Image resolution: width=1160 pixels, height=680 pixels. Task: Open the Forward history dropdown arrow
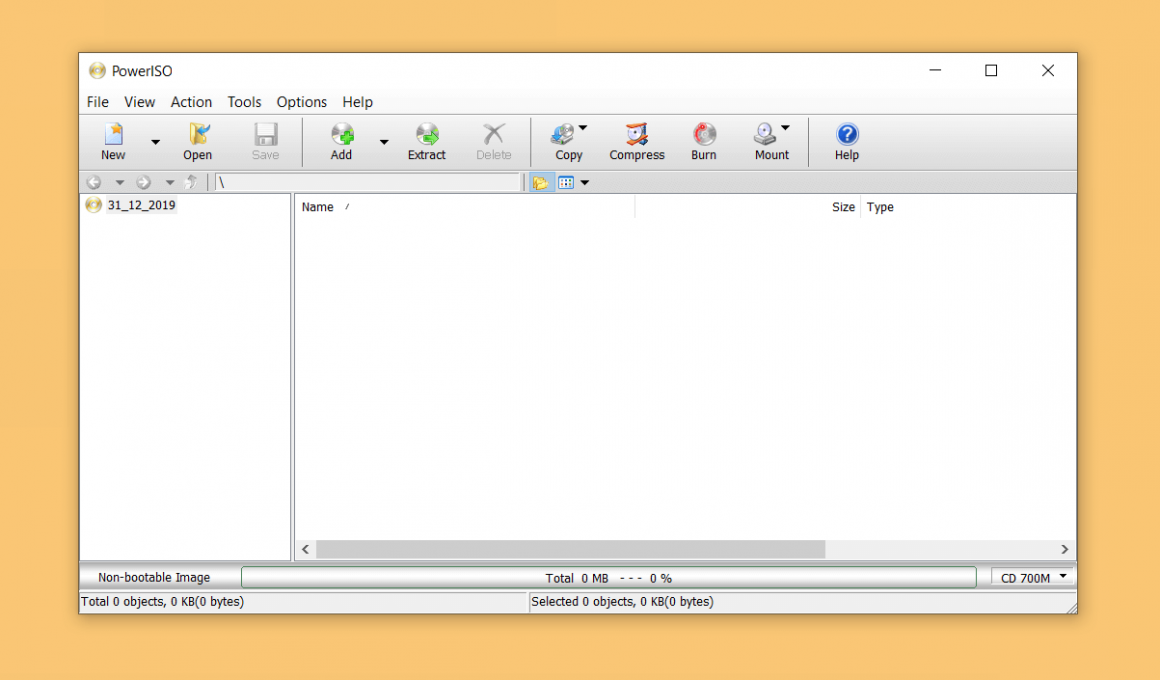point(169,183)
